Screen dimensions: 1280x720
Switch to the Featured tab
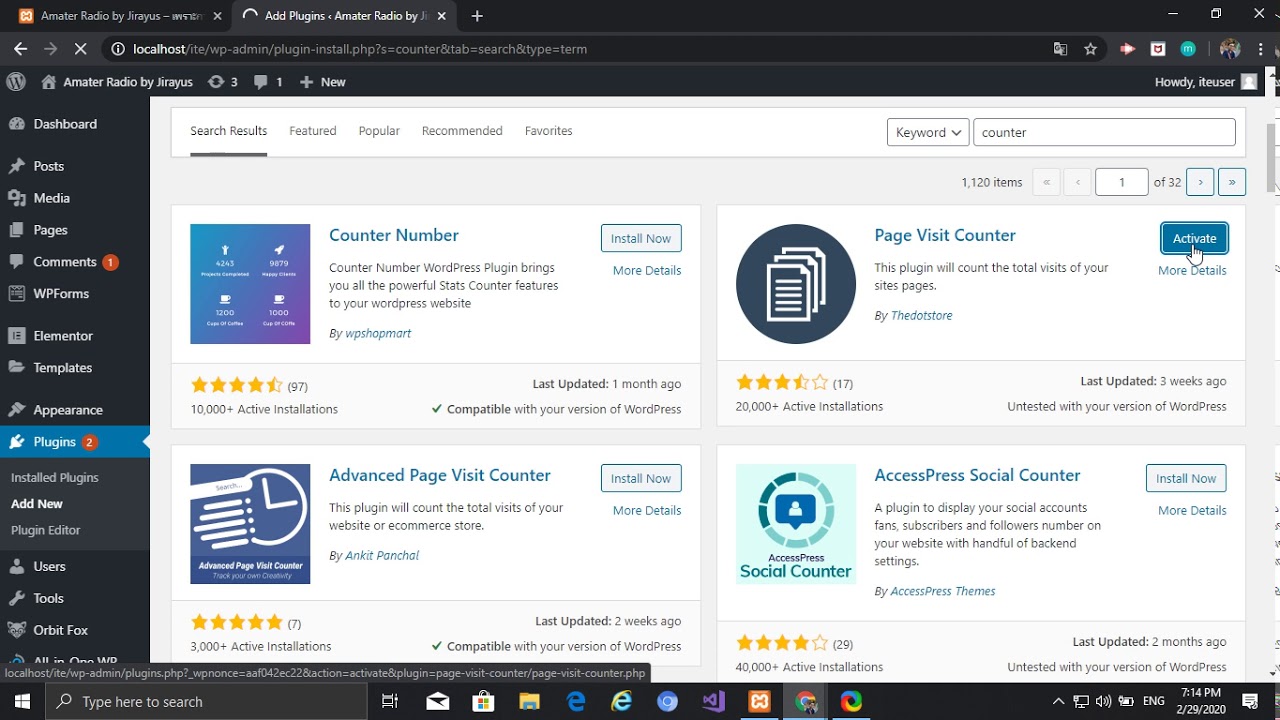tap(313, 131)
